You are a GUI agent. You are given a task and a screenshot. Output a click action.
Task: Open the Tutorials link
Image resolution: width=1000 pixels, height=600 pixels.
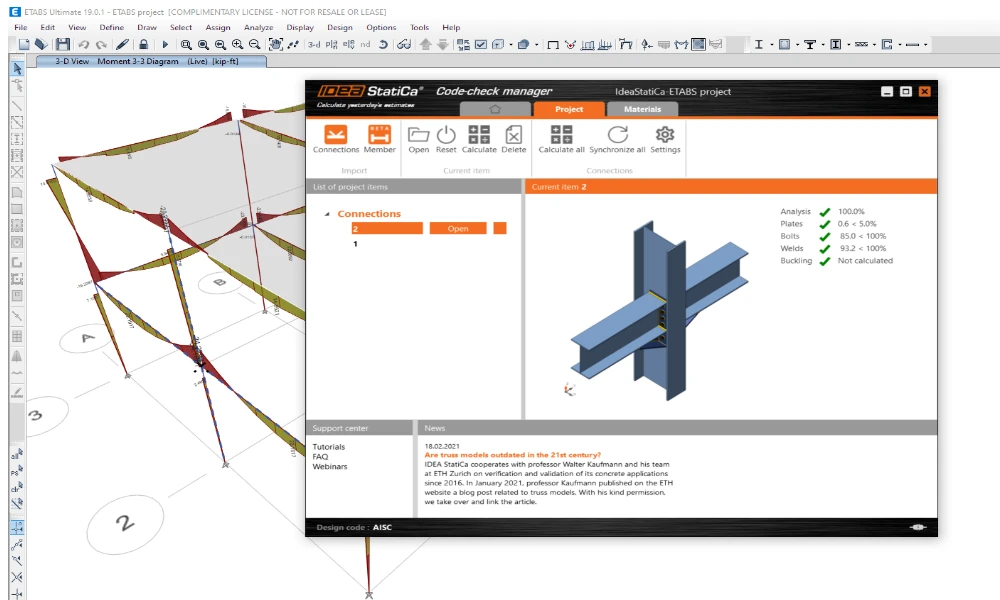click(328, 447)
